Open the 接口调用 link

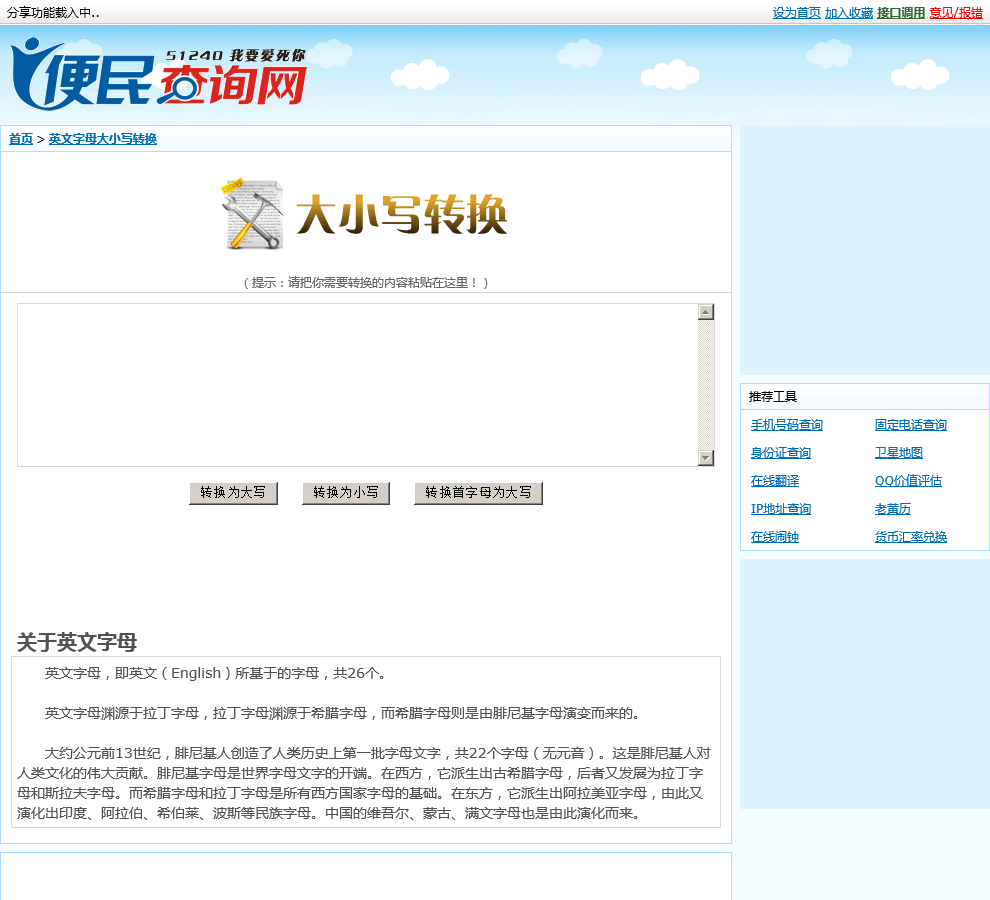point(901,13)
